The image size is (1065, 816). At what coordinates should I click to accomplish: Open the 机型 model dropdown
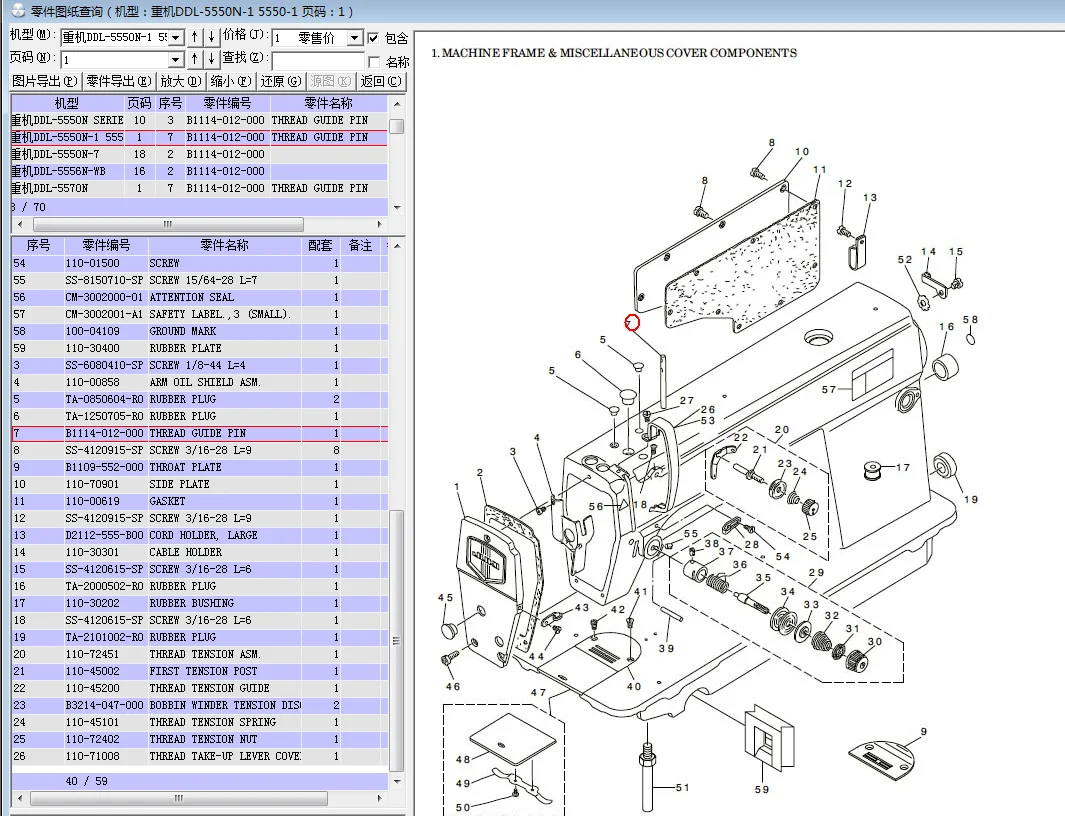tap(176, 38)
